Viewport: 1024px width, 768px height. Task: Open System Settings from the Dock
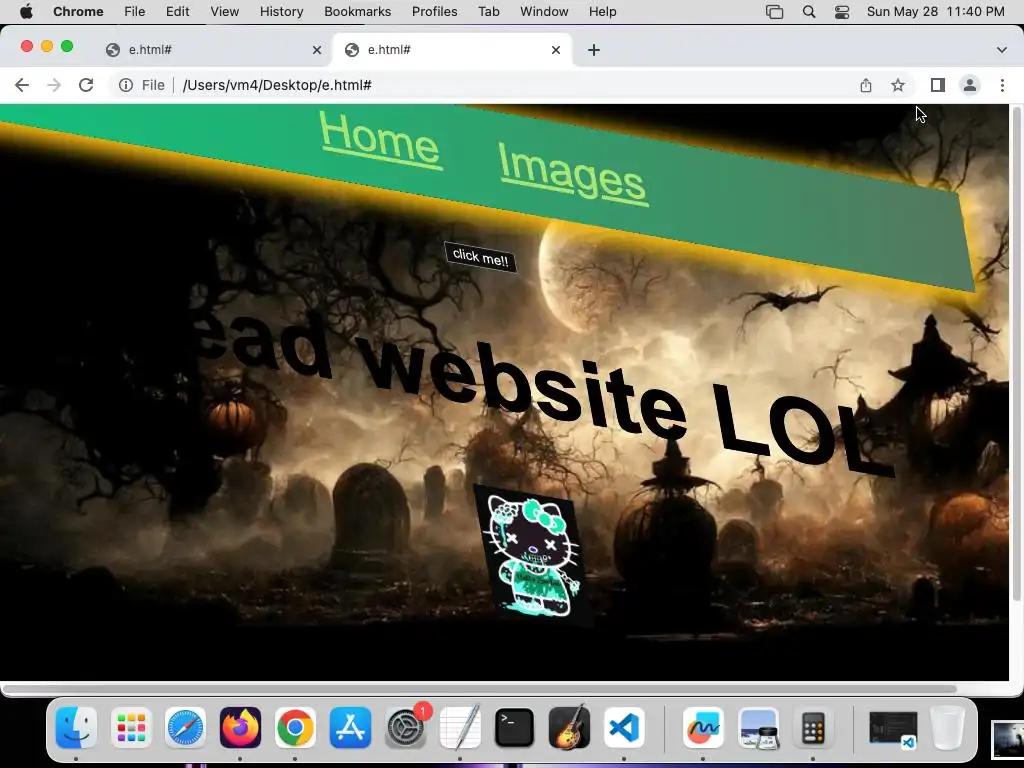tap(405, 728)
